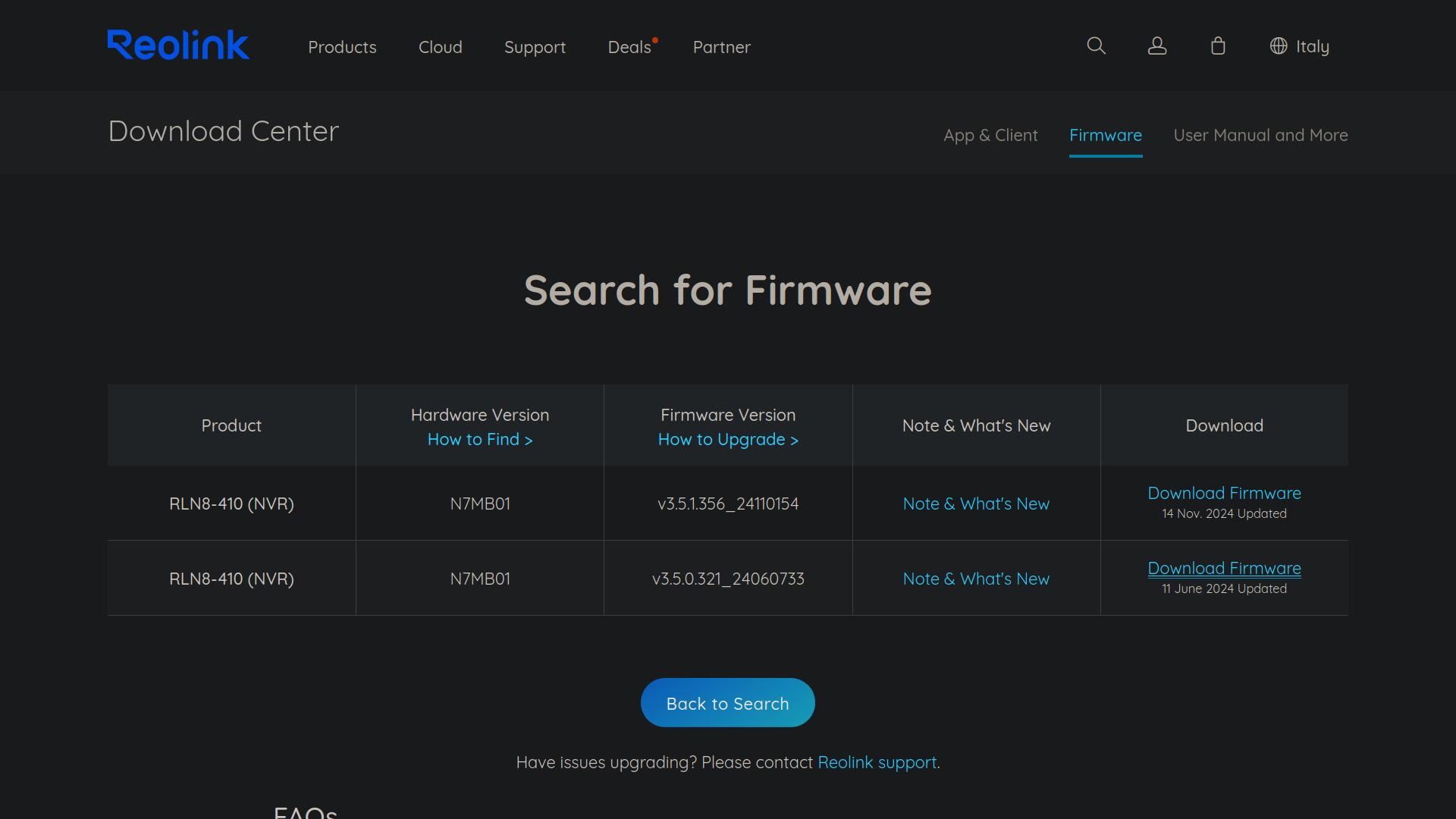Viewport: 1456px width, 819px height.
Task: Open the How to Upgrade guide
Action: point(727,439)
